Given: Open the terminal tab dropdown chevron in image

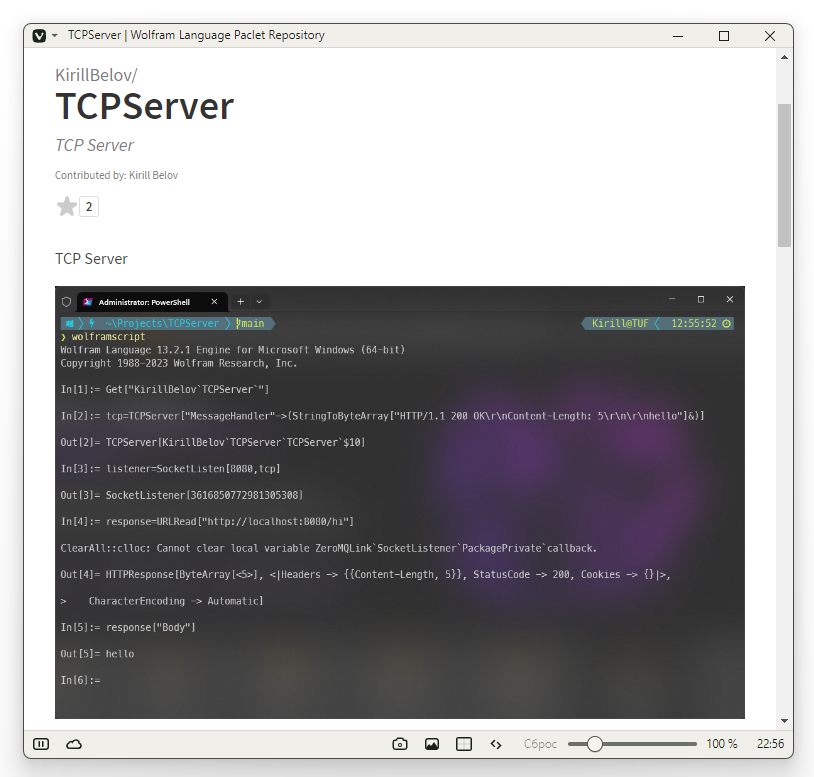Looking at the screenshot, I should [x=259, y=302].
